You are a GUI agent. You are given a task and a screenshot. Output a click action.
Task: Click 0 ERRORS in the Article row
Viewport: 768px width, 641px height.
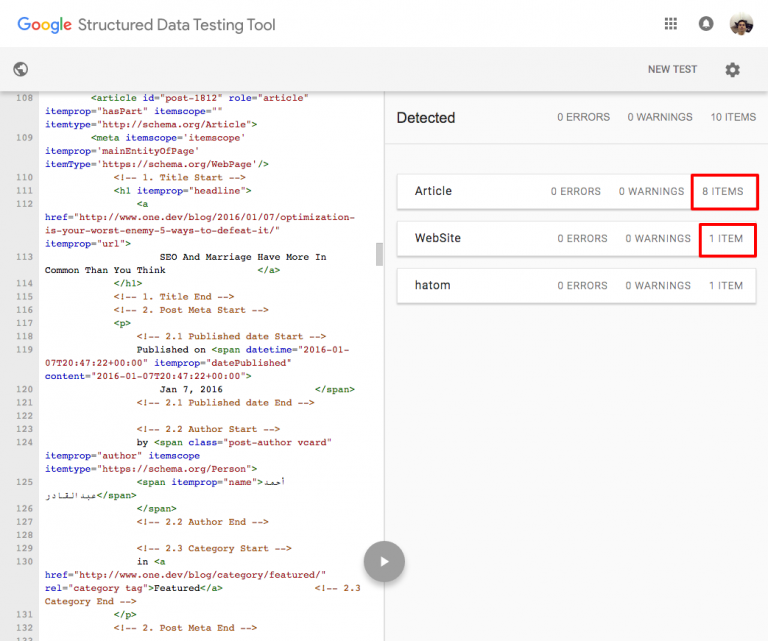coord(576,191)
